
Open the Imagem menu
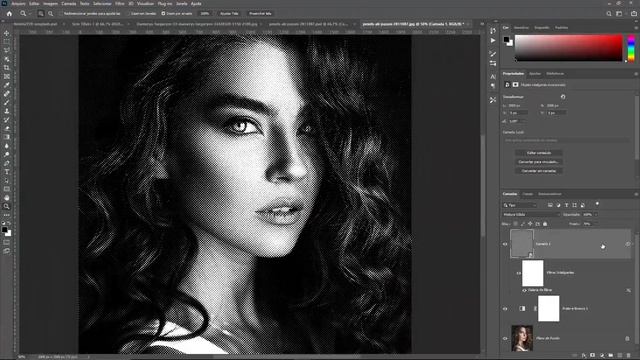[50, 4]
